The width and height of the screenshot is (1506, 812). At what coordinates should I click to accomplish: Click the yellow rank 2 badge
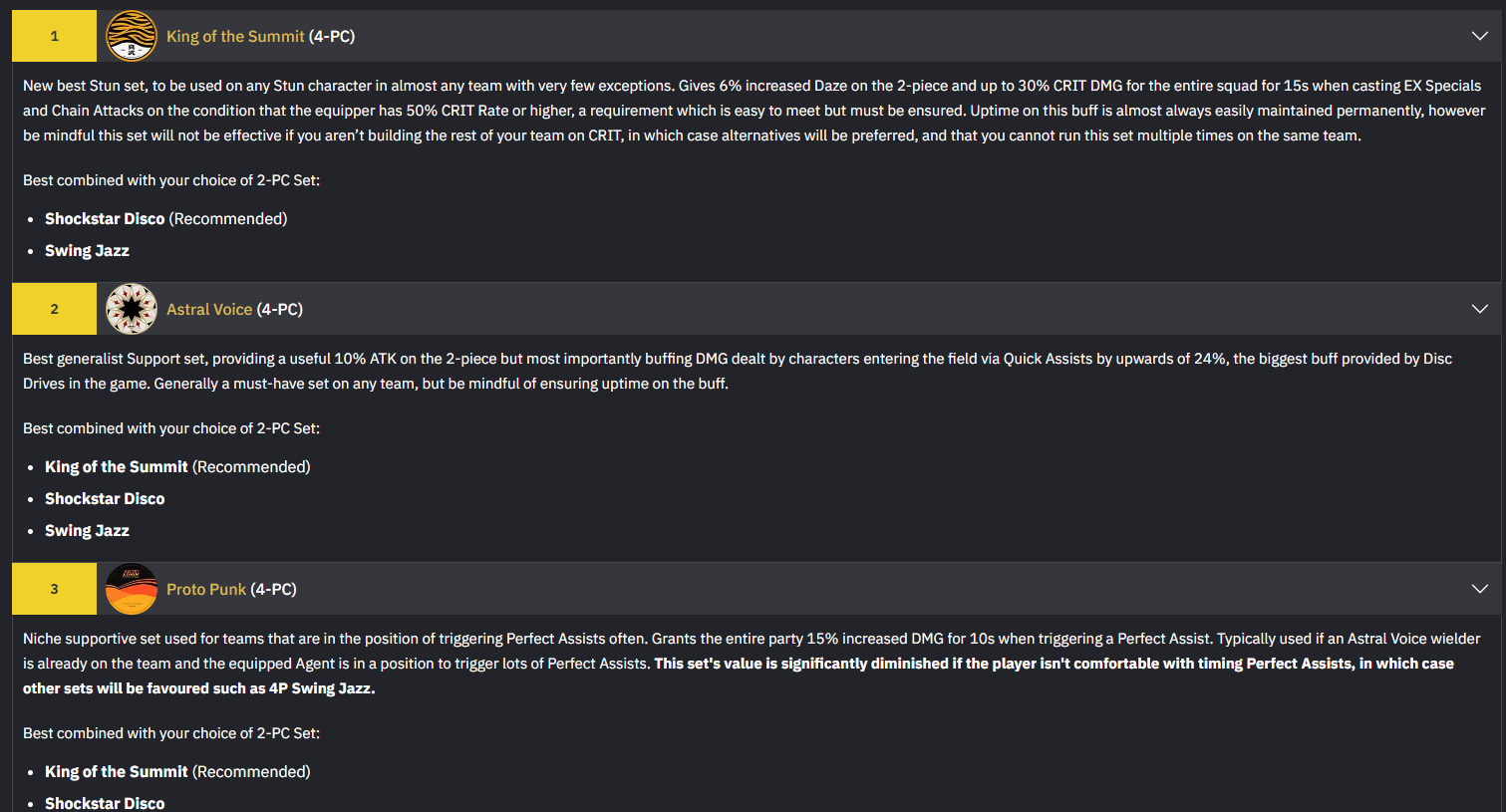[54, 309]
